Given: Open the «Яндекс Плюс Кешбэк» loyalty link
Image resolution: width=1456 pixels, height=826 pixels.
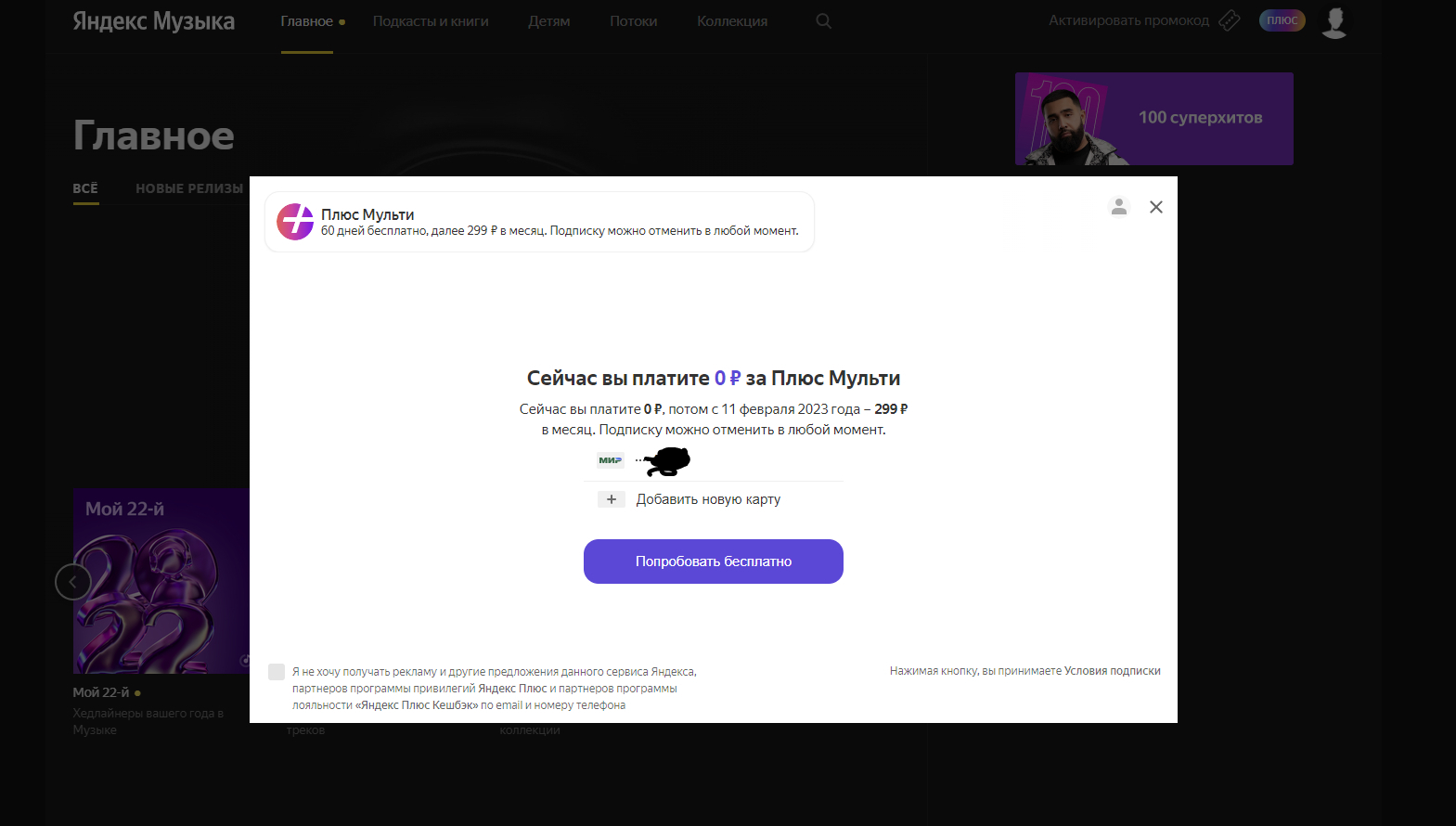Looking at the screenshot, I should click(x=417, y=705).
